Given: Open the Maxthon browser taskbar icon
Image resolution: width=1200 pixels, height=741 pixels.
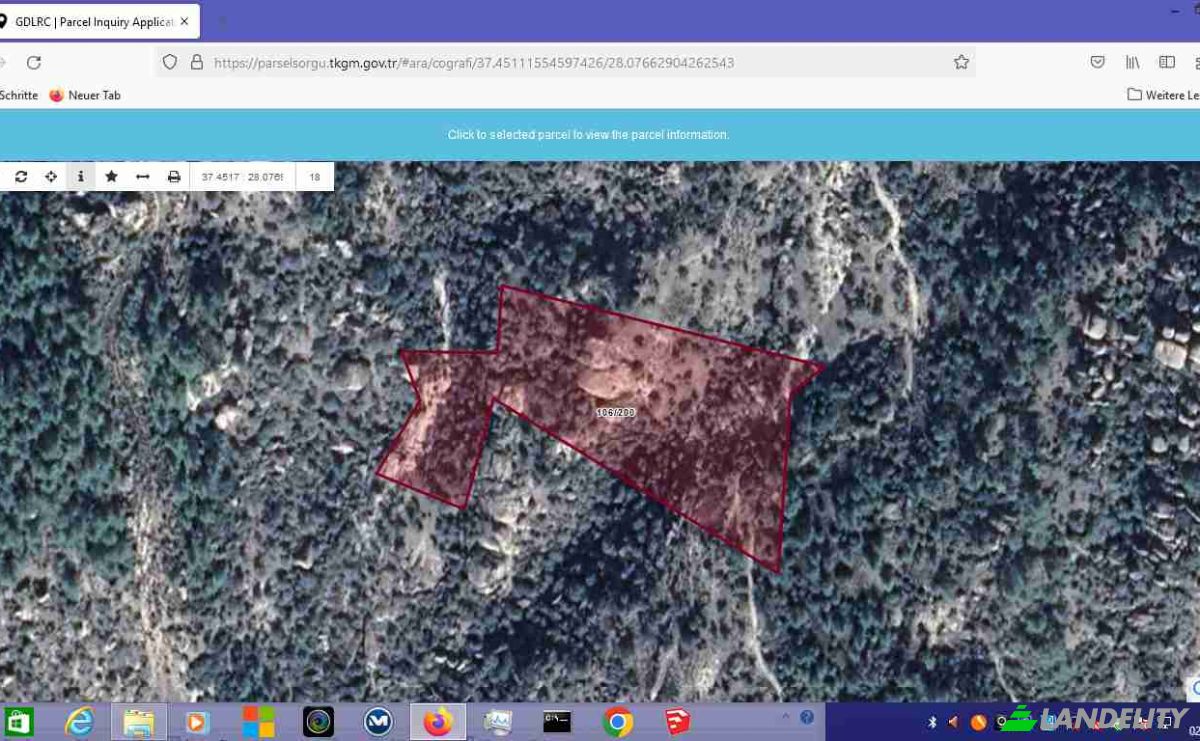Looking at the screenshot, I should point(378,721).
